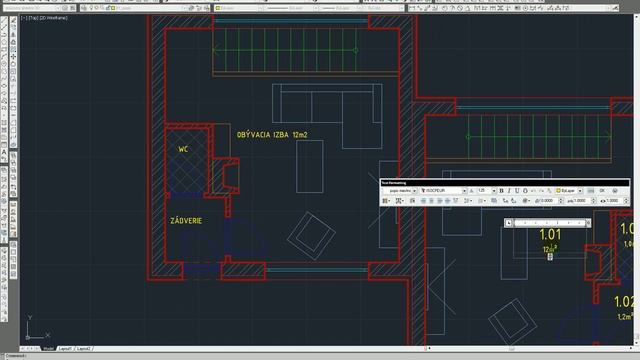Open the MText Justification dropdown
The height and width of the screenshot is (360, 640).
tap(399, 200)
